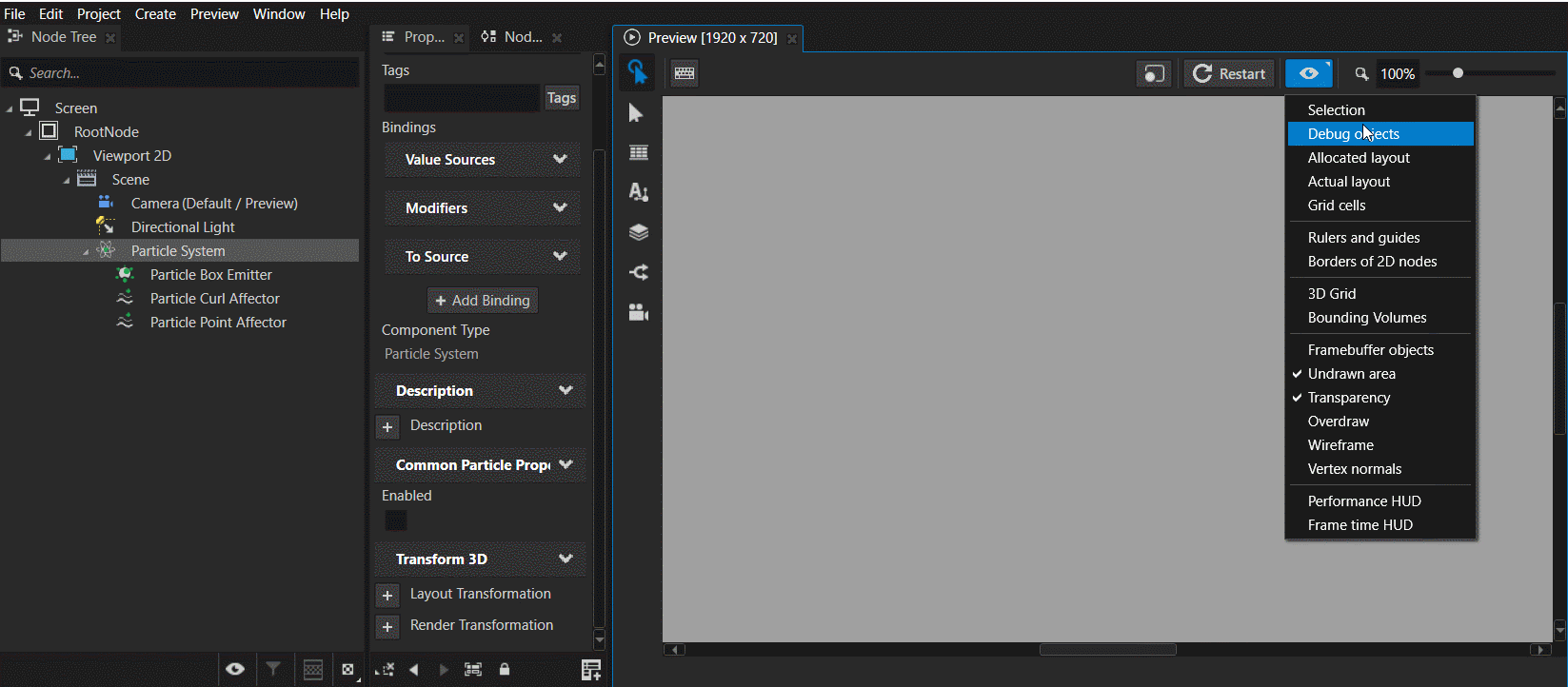Viewport: 1568px width, 687px height.
Task: Click the preview zoom slider handle
Action: (x=1458, y=73)
